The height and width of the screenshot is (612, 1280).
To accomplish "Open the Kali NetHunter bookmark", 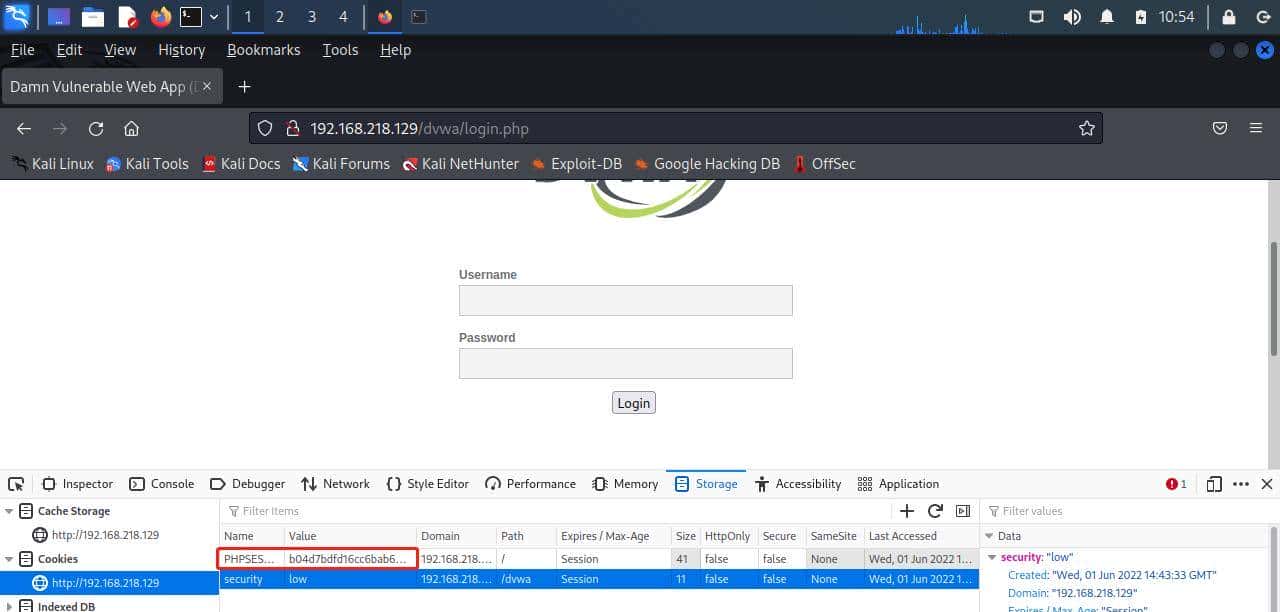I will click(x=460, y=164).
